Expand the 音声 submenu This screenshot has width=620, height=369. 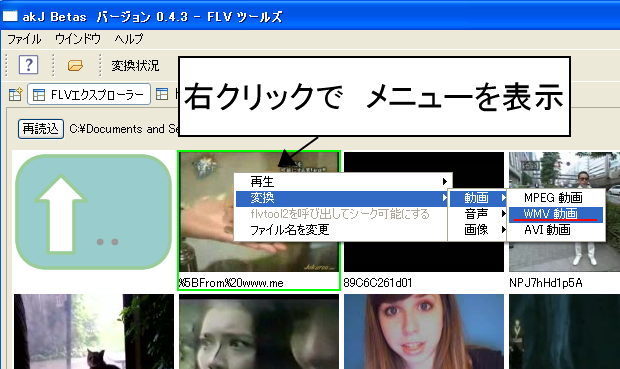478,214
